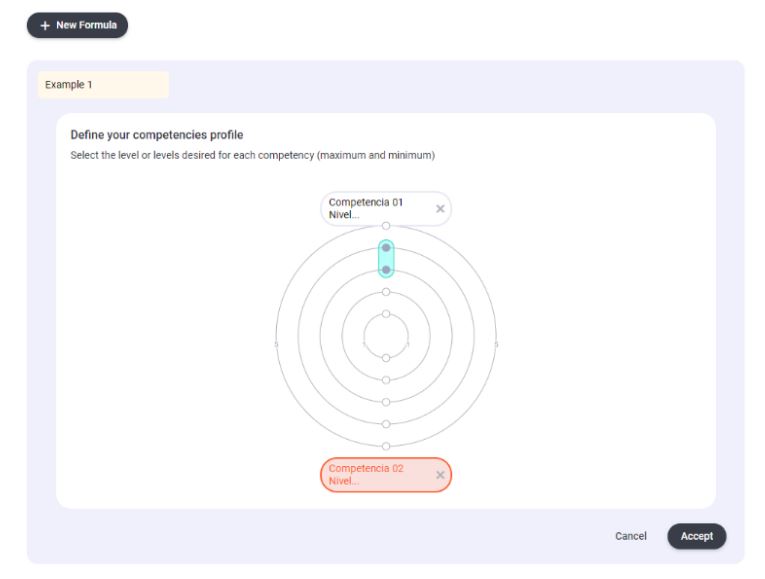Click the plus icon in New Formula
The height and width of the screenshot is (579, 765).
(45, 25)
